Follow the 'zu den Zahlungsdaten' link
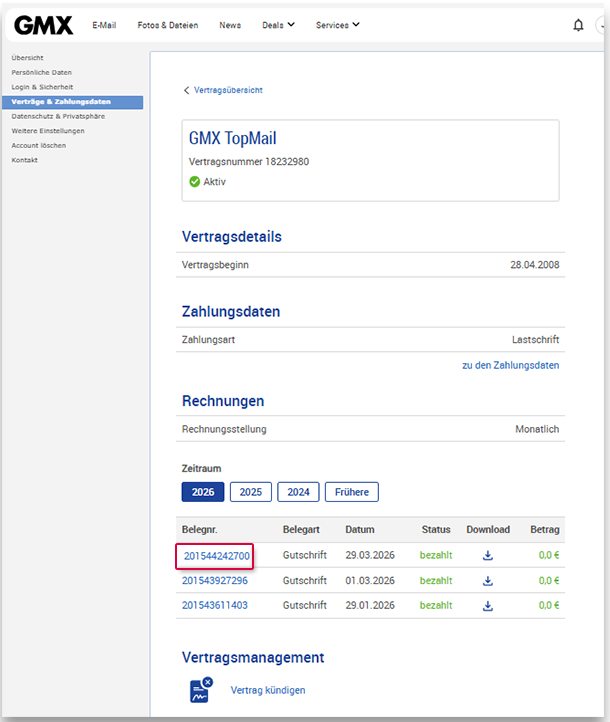 pos(511,365)
